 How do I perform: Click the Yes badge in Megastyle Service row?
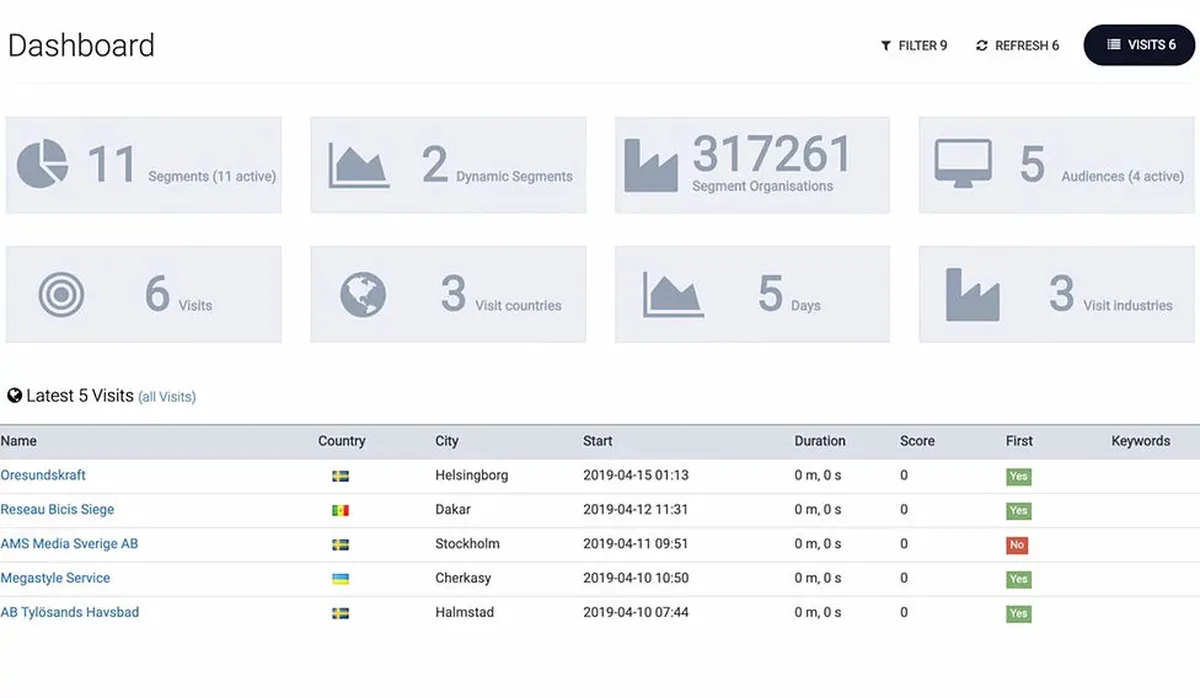[1018, 579]
